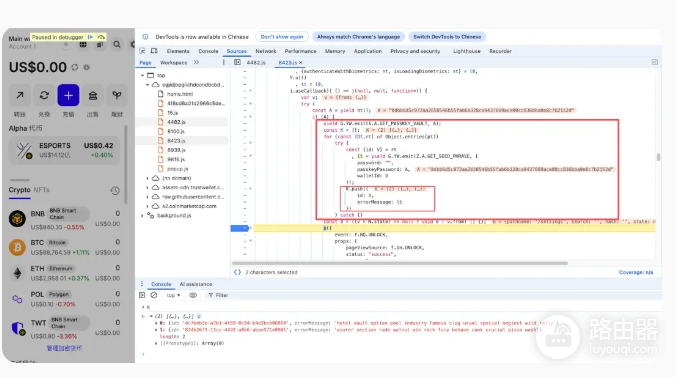Open the top context dropdown in console
Viewport: 676px width, 377px height.
click(173, 295)
